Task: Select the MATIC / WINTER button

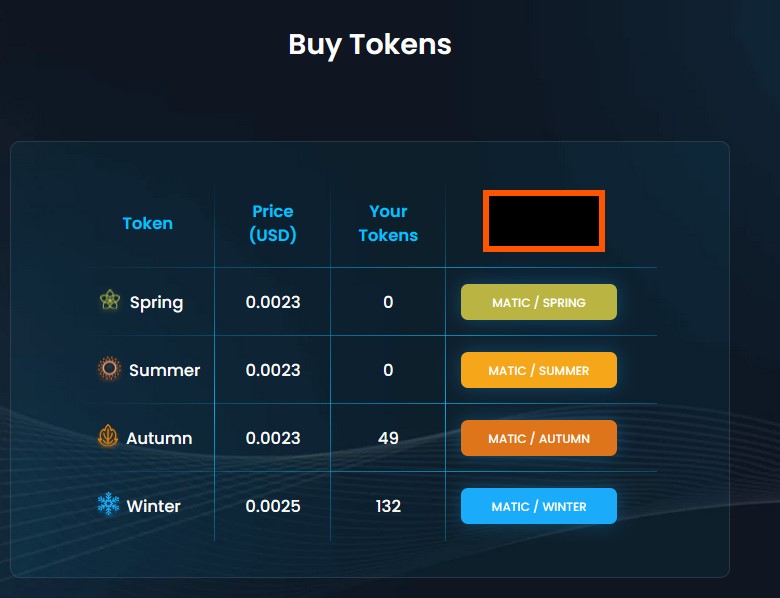Action: tap(539, 506)
